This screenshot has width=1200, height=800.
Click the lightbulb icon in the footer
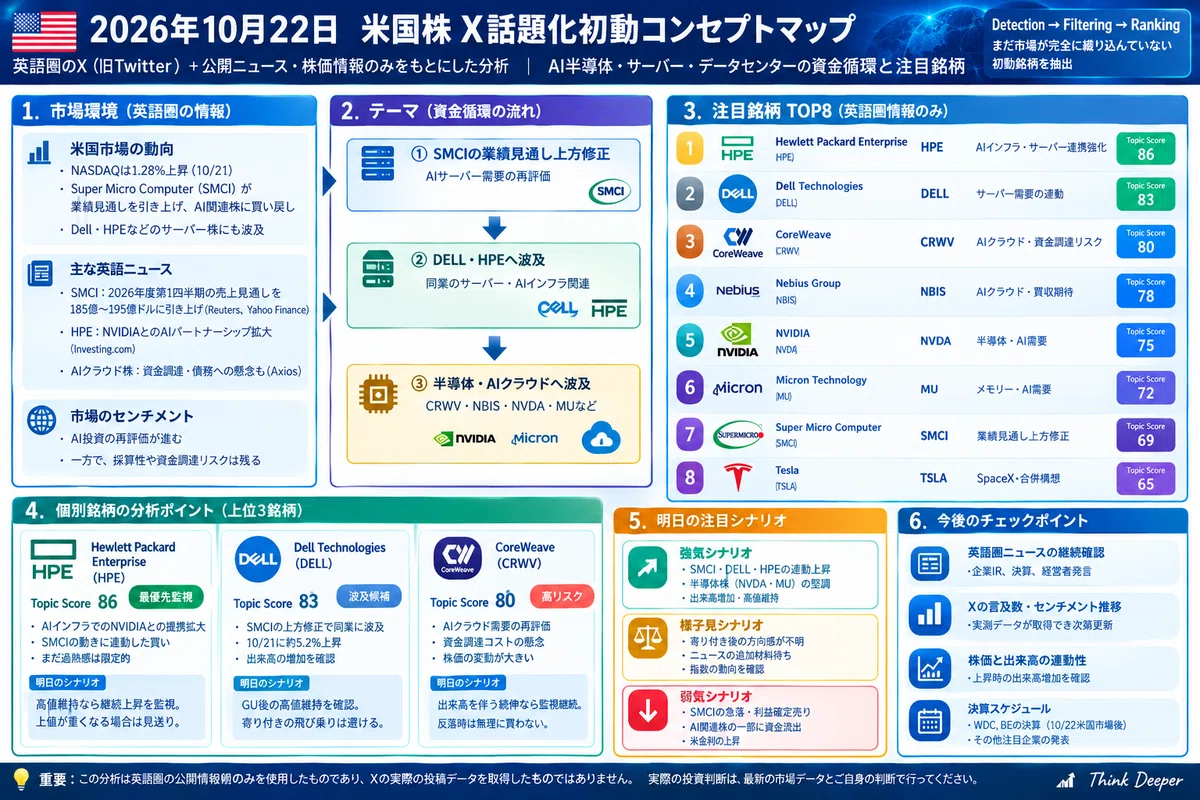(20, 778)
